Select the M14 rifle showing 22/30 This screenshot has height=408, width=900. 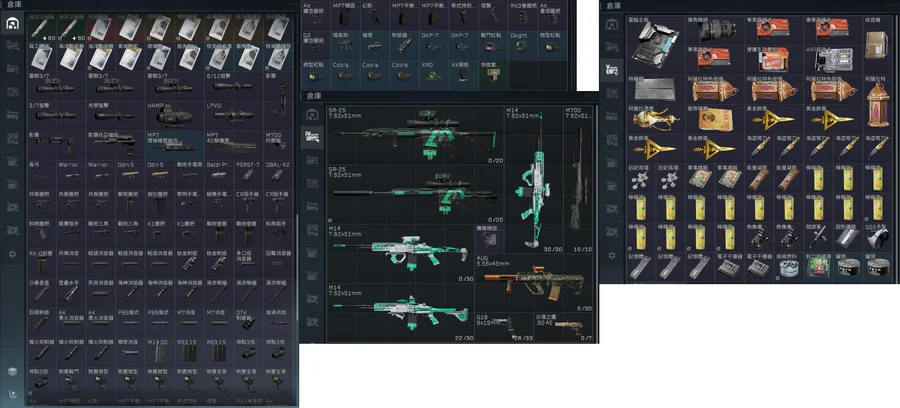coord(400,313)
